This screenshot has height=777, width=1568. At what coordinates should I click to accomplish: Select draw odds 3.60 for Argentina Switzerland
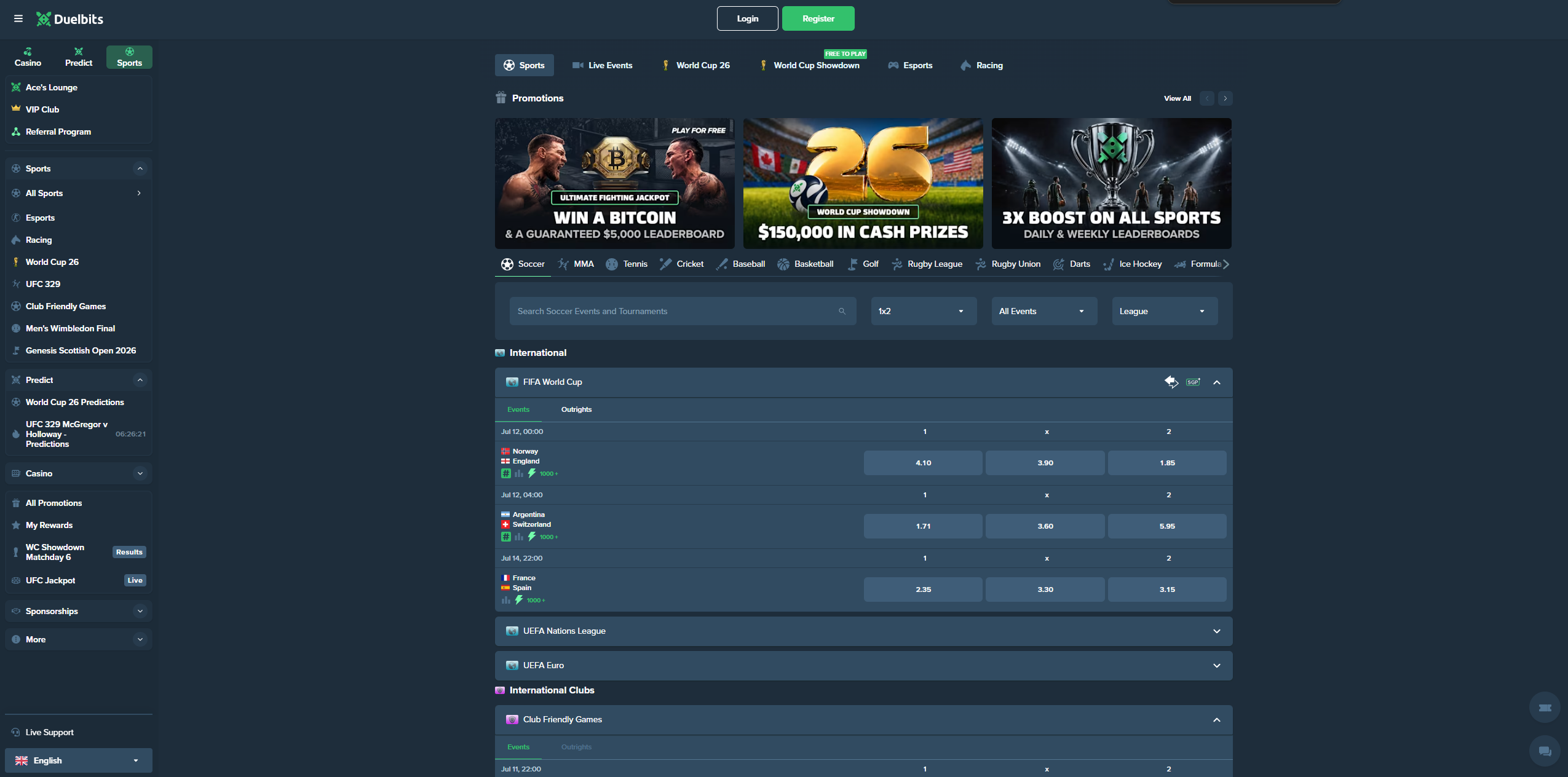1045,526
